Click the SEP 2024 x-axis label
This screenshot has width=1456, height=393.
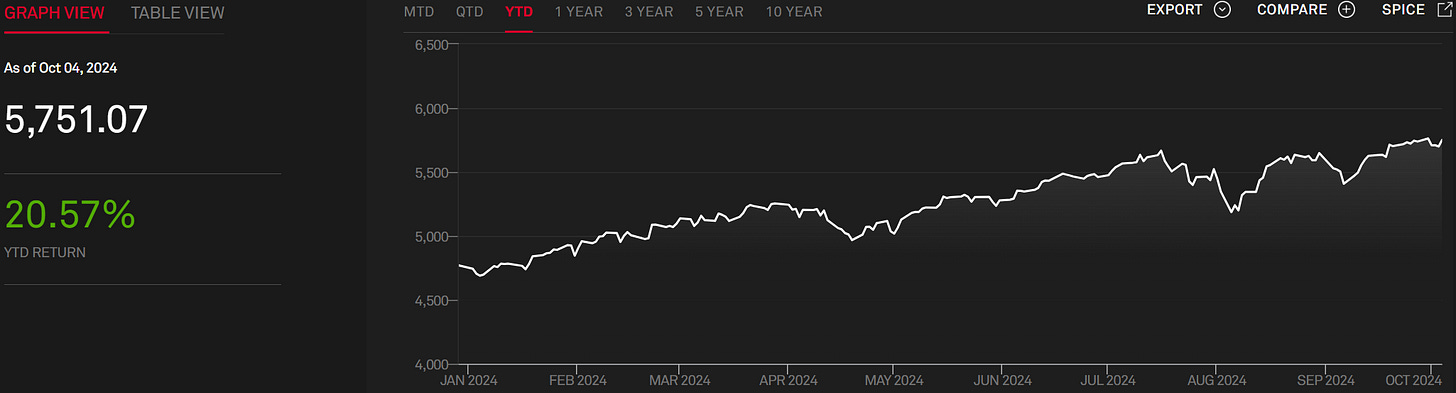pyautogui.click(x=1325, y=380)
